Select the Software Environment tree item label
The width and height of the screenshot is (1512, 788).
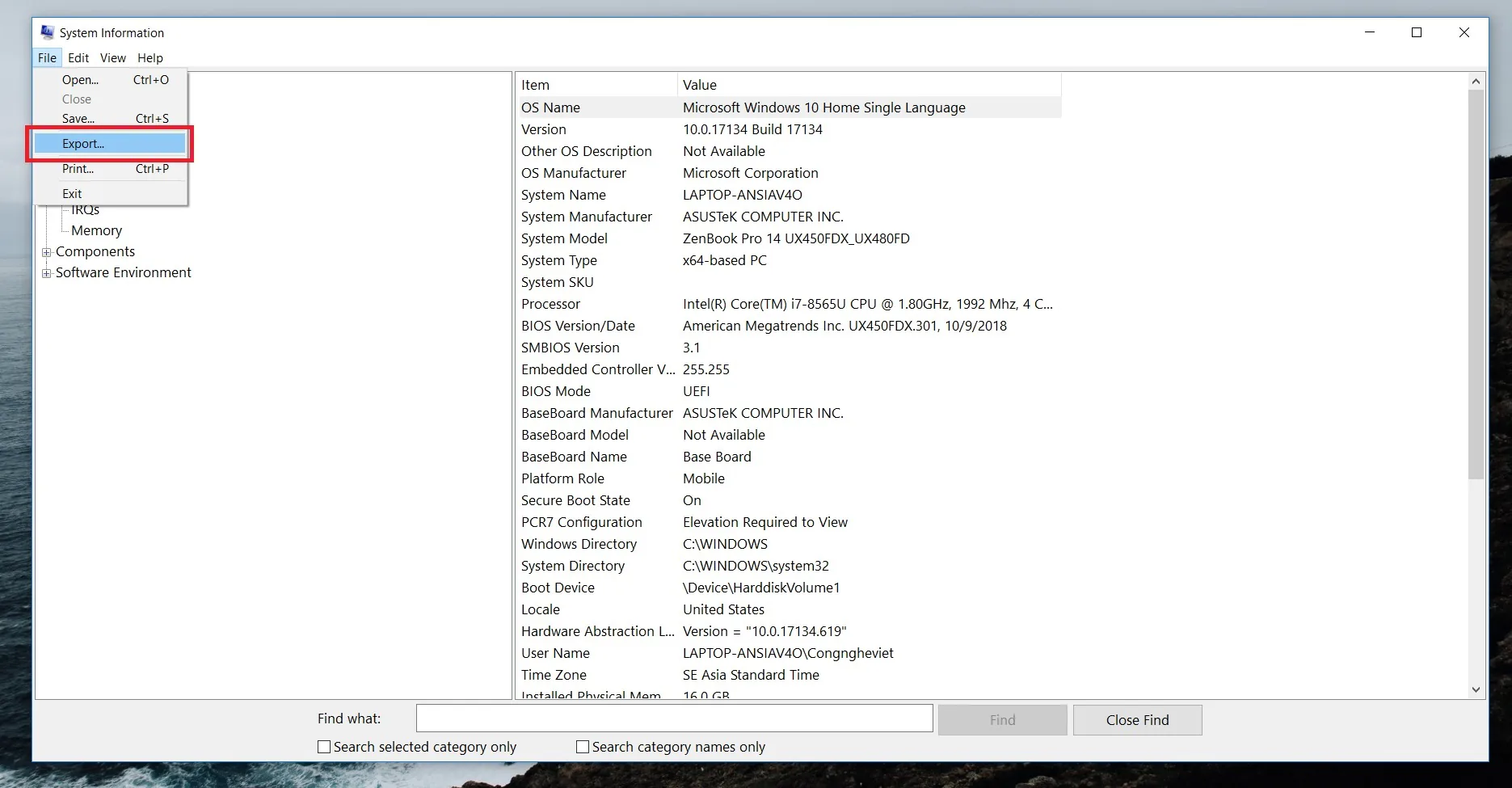pos(124,273)
